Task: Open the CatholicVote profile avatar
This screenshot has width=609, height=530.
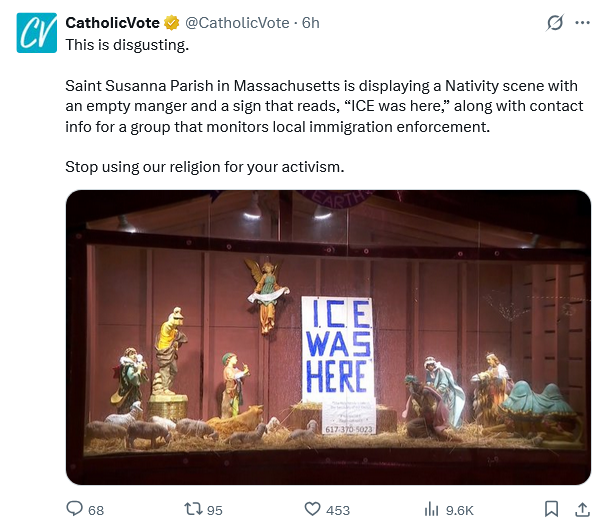Action: pyautogui.click(x=36, y=32)
